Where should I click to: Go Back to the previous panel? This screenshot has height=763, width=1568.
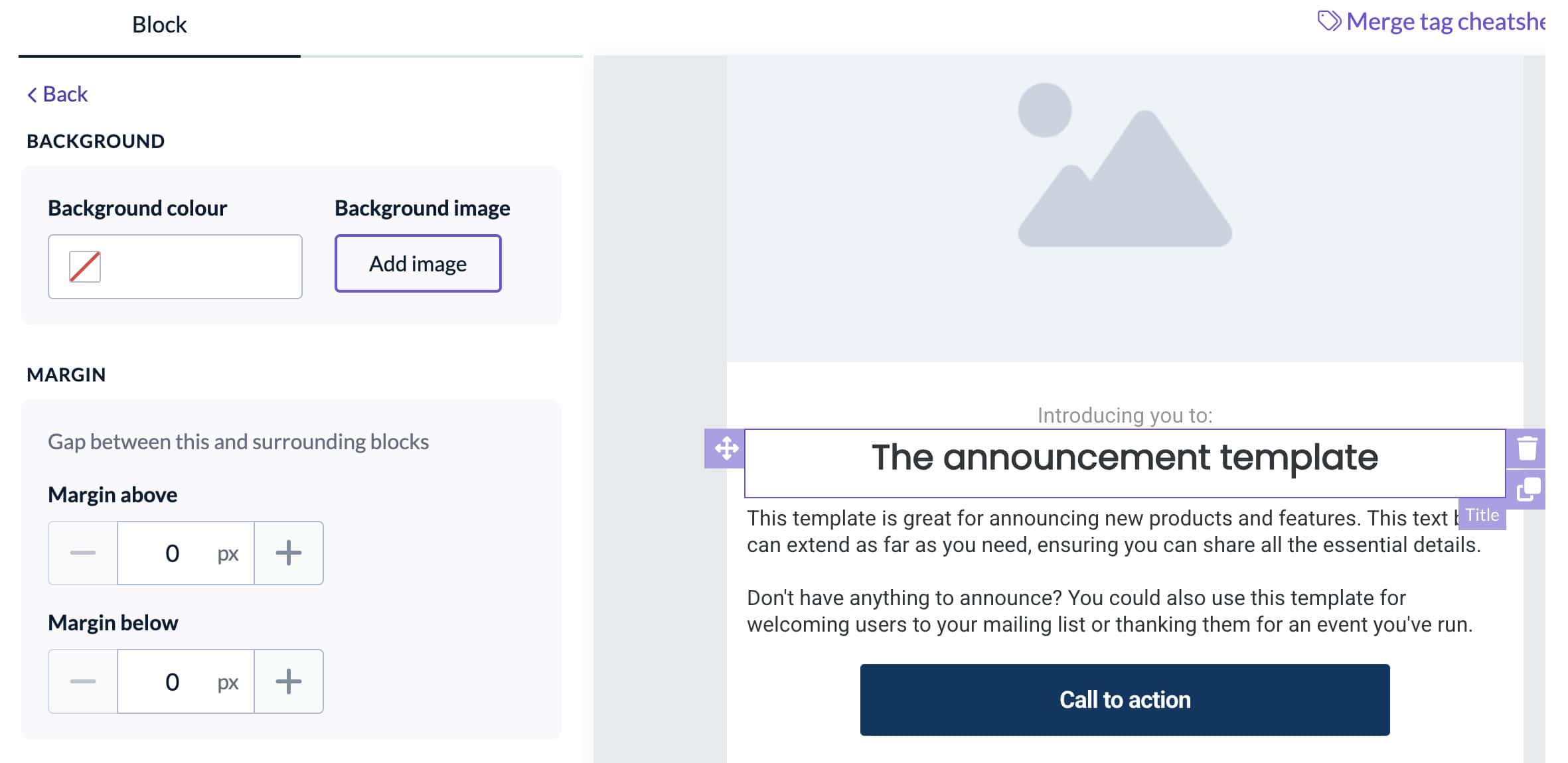point(57,94)
